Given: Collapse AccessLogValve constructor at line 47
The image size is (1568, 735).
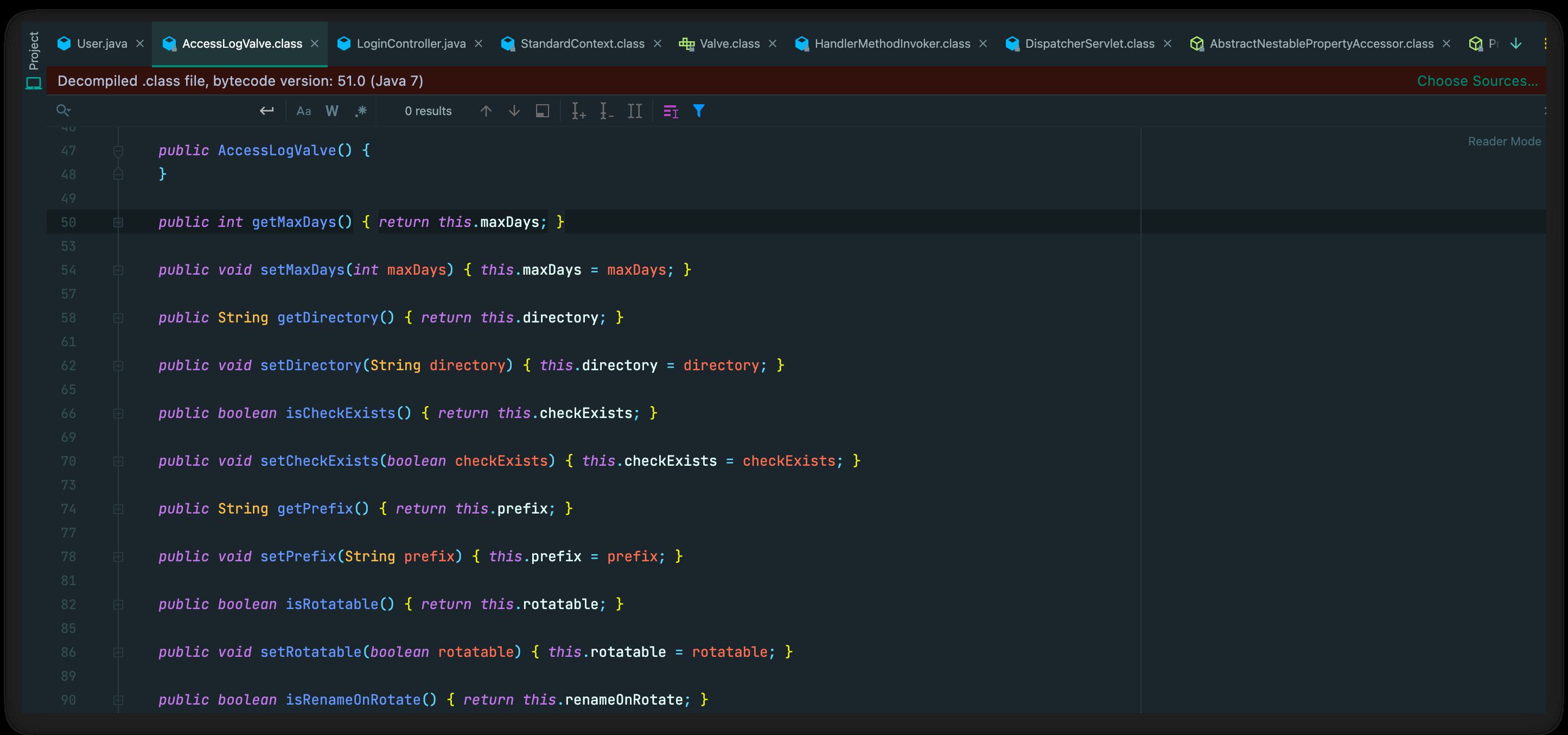Looking at the screenshot, I should coord(118,150).
